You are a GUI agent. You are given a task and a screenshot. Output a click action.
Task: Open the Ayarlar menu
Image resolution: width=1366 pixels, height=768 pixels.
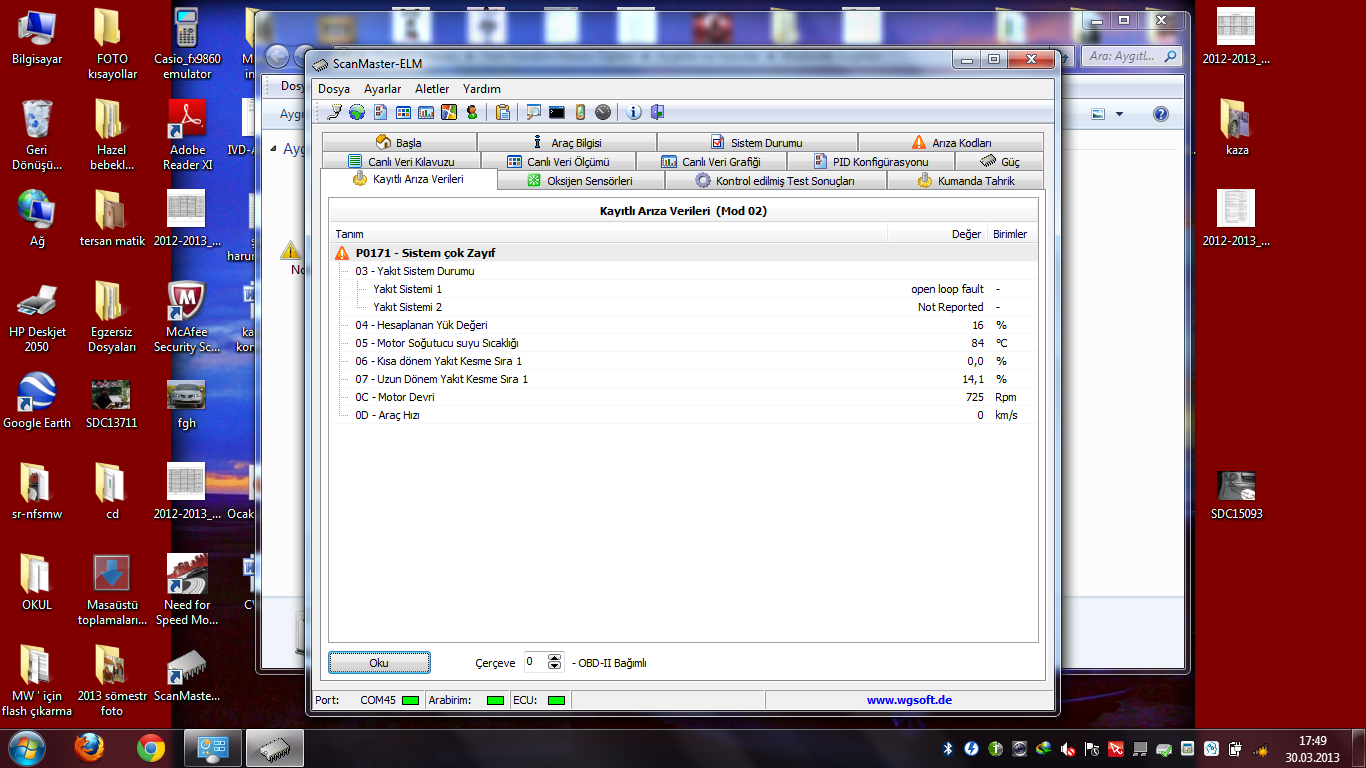(x=382, y=89)
